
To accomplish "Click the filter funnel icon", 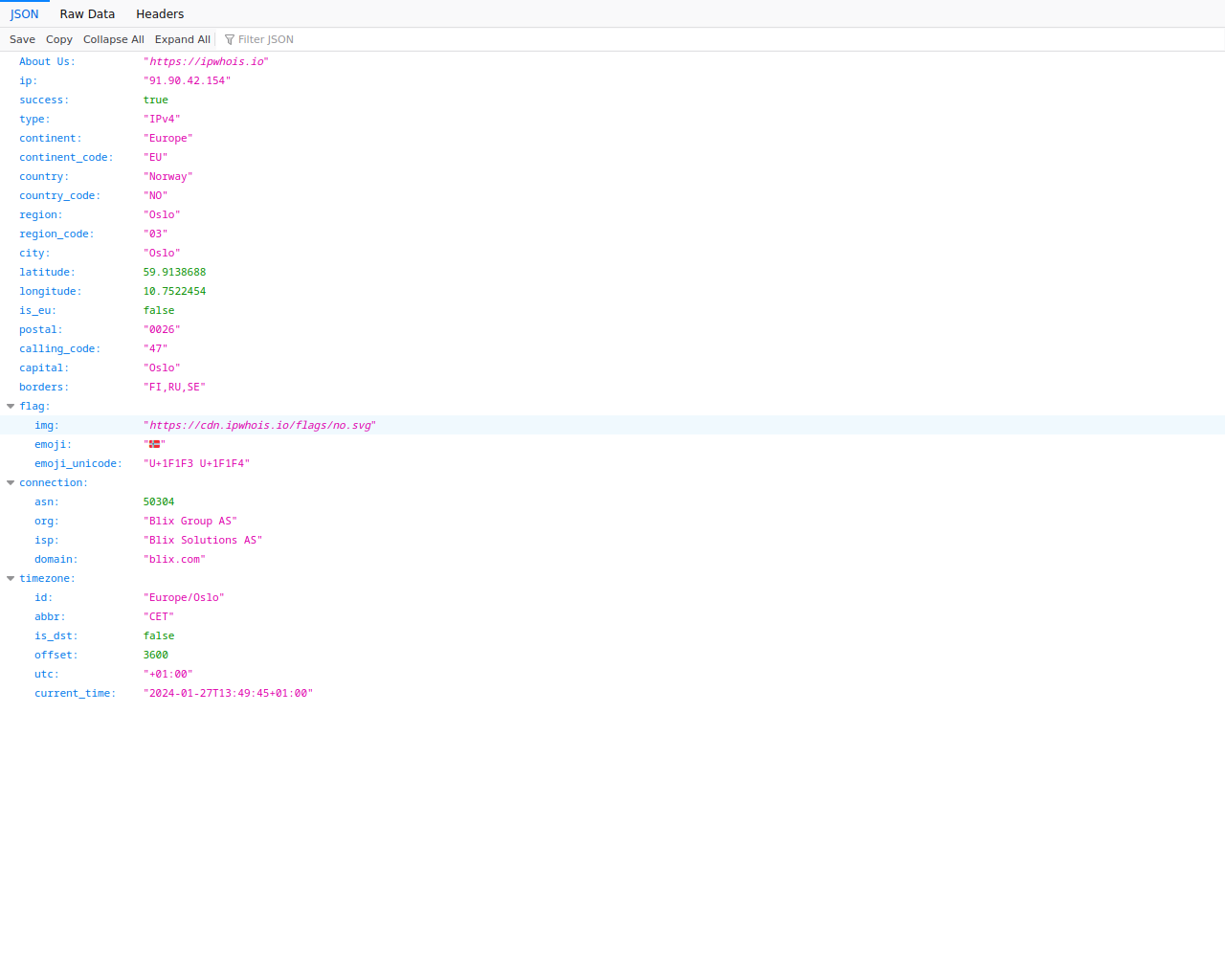I will (230, 39).
